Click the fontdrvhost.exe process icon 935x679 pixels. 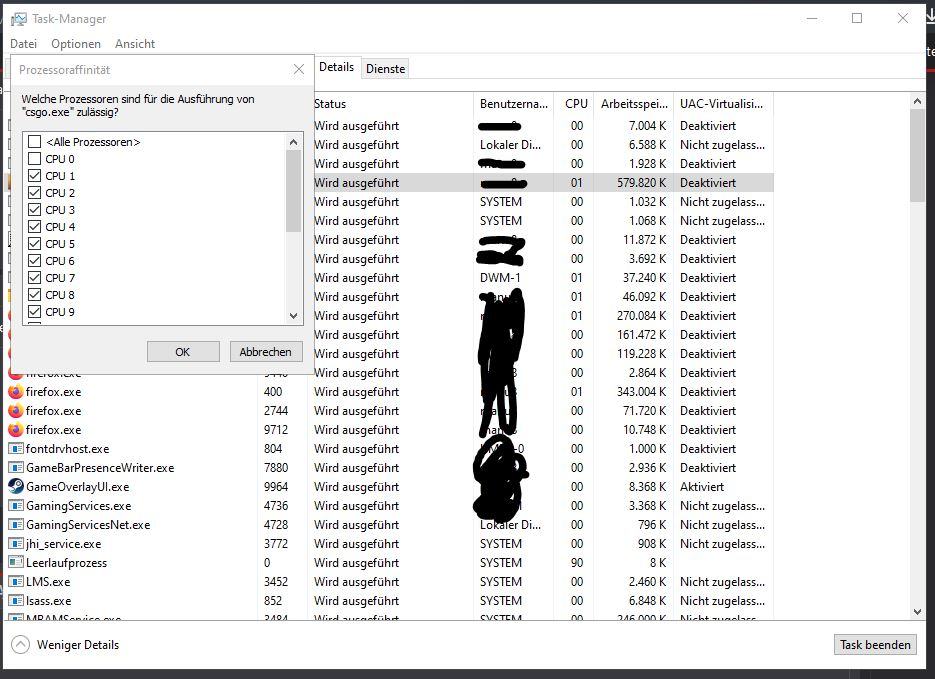coord(16,448)
